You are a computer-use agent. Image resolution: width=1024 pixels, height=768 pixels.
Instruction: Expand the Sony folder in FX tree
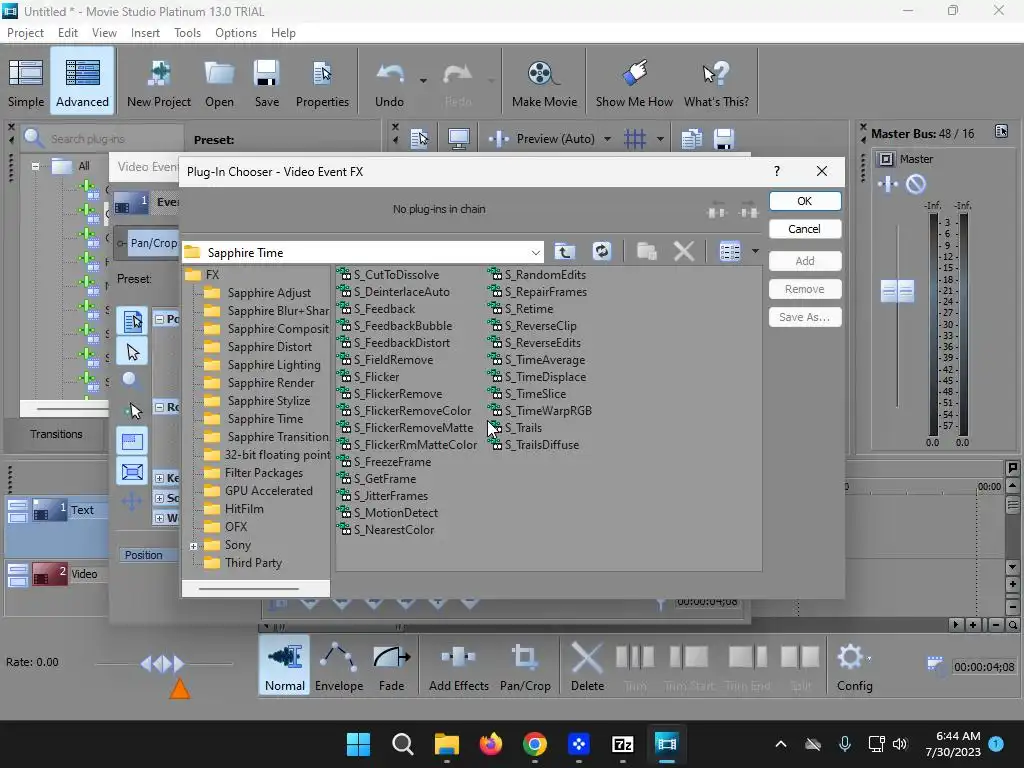click(193, 546)
